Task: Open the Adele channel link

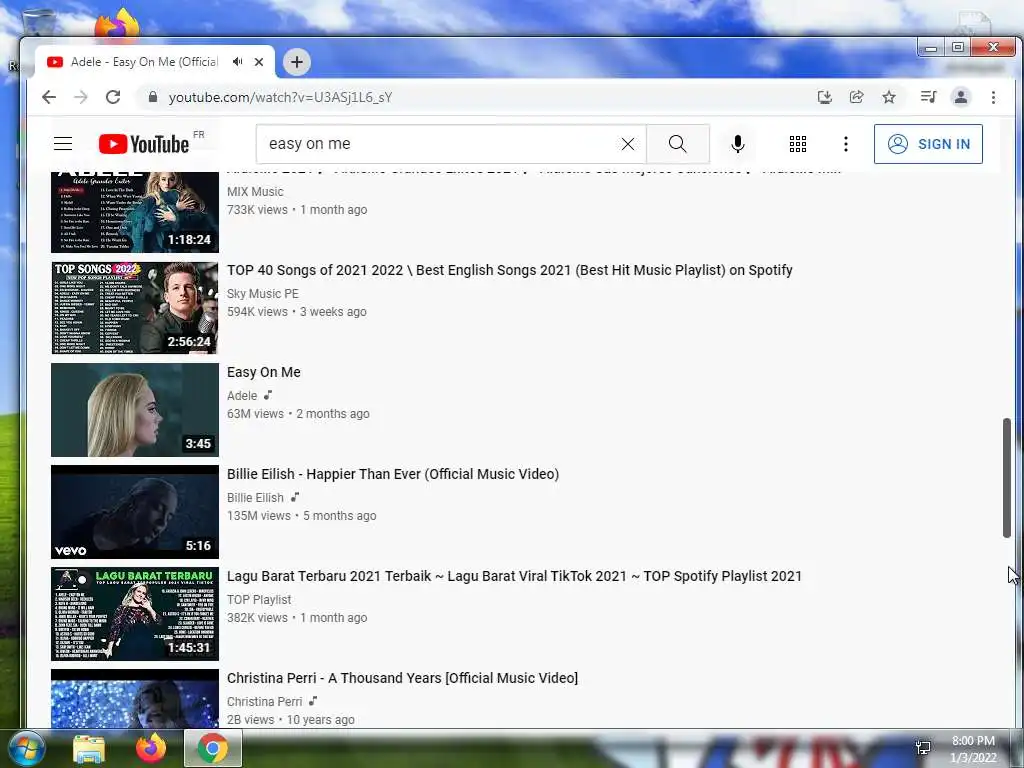Action: click(242, 395)
